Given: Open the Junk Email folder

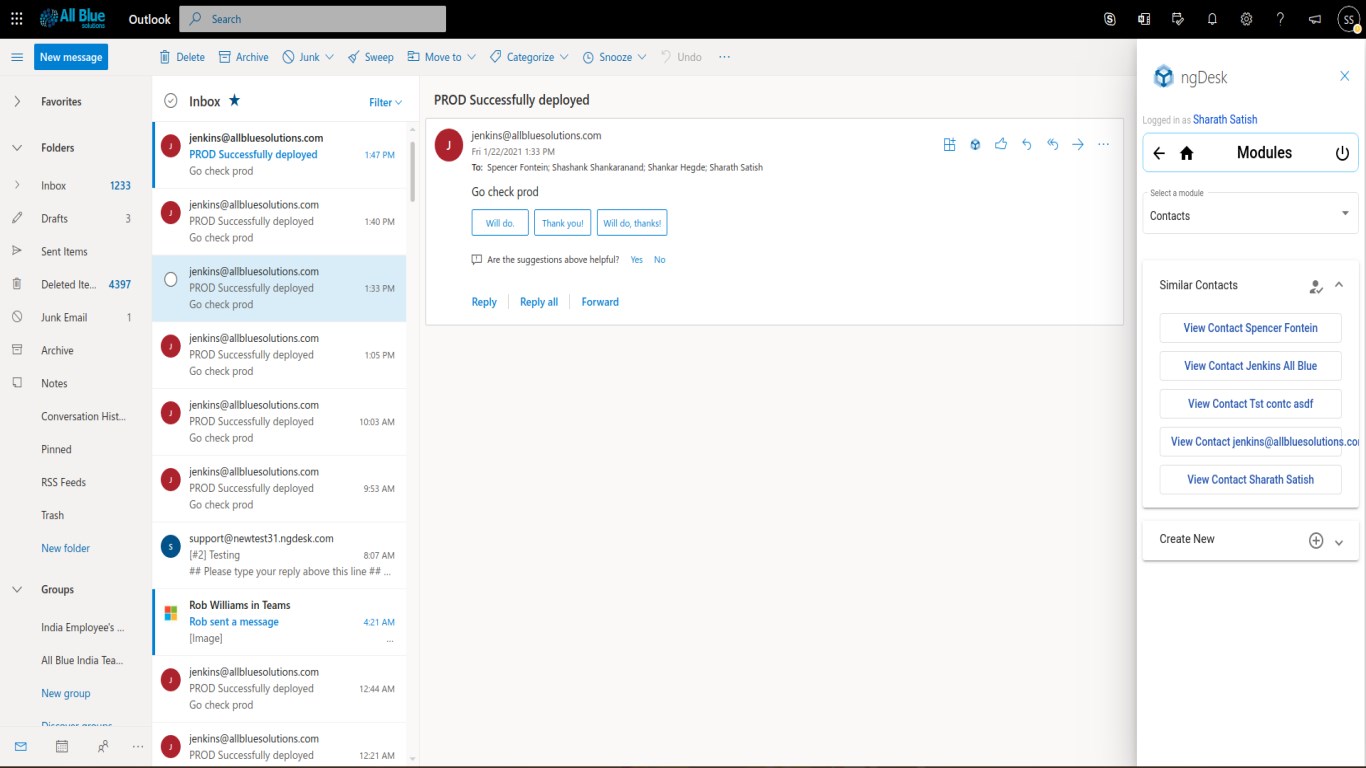Looking at the screenshot, I should click(76, 317).
